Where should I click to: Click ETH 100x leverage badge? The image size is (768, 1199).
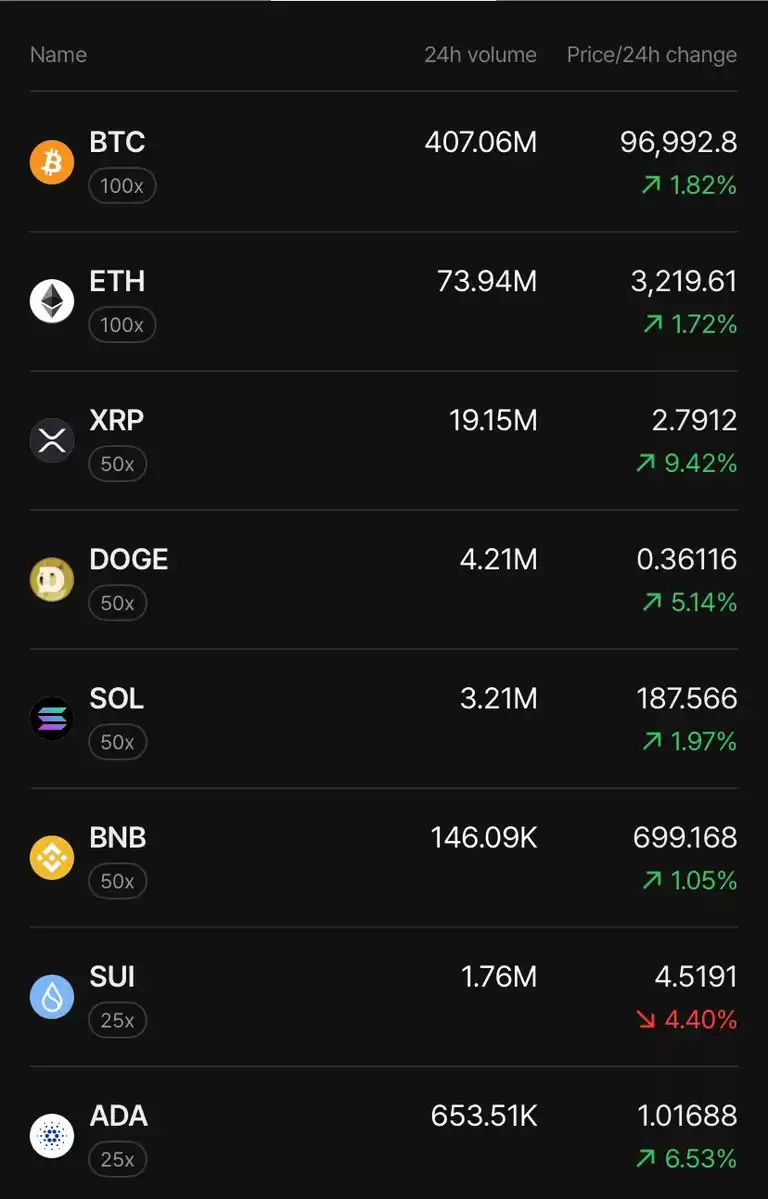click(x=122, y=325)
